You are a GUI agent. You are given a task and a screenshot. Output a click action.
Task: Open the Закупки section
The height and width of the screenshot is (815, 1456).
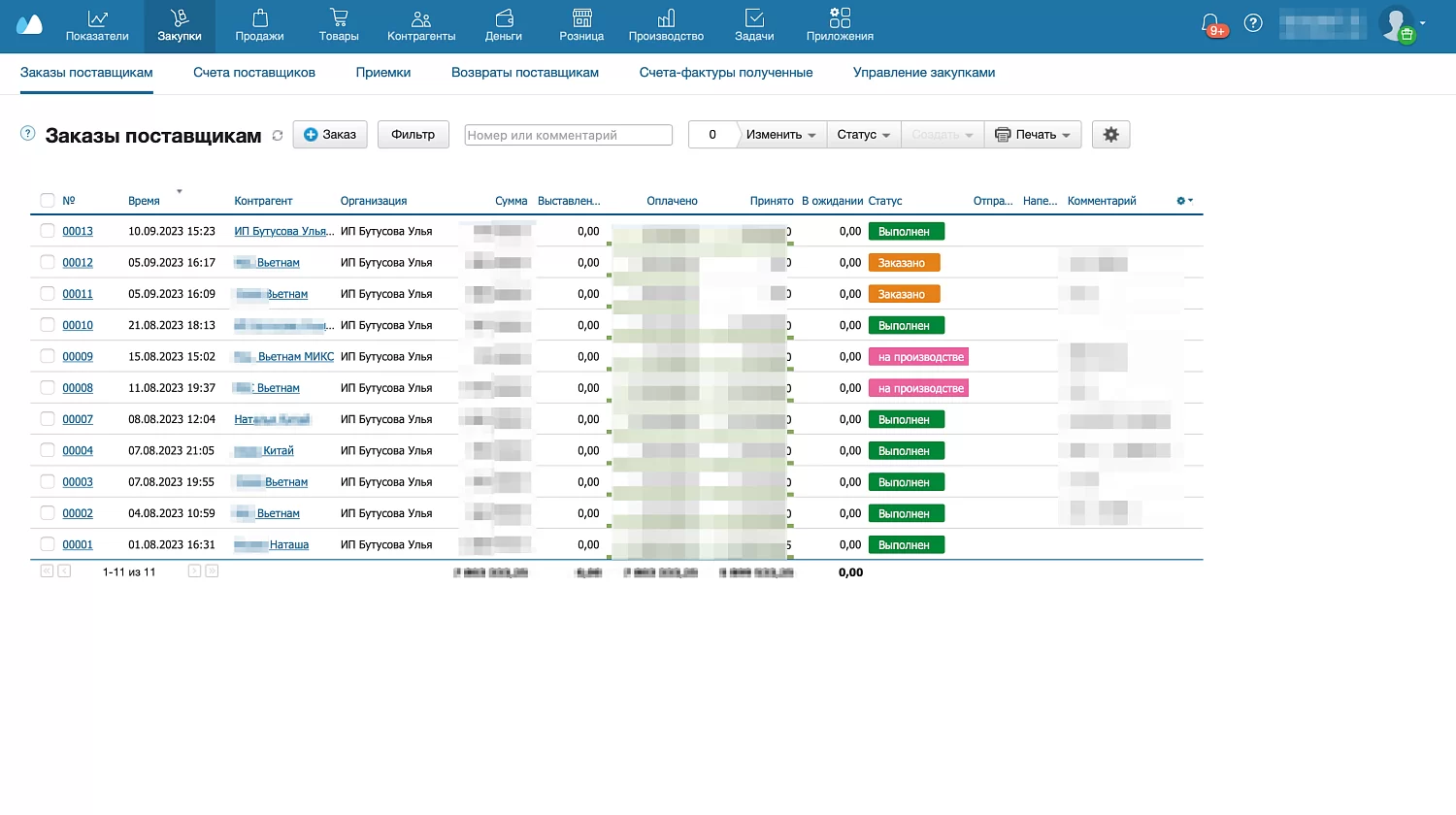[x=180, y=26]
